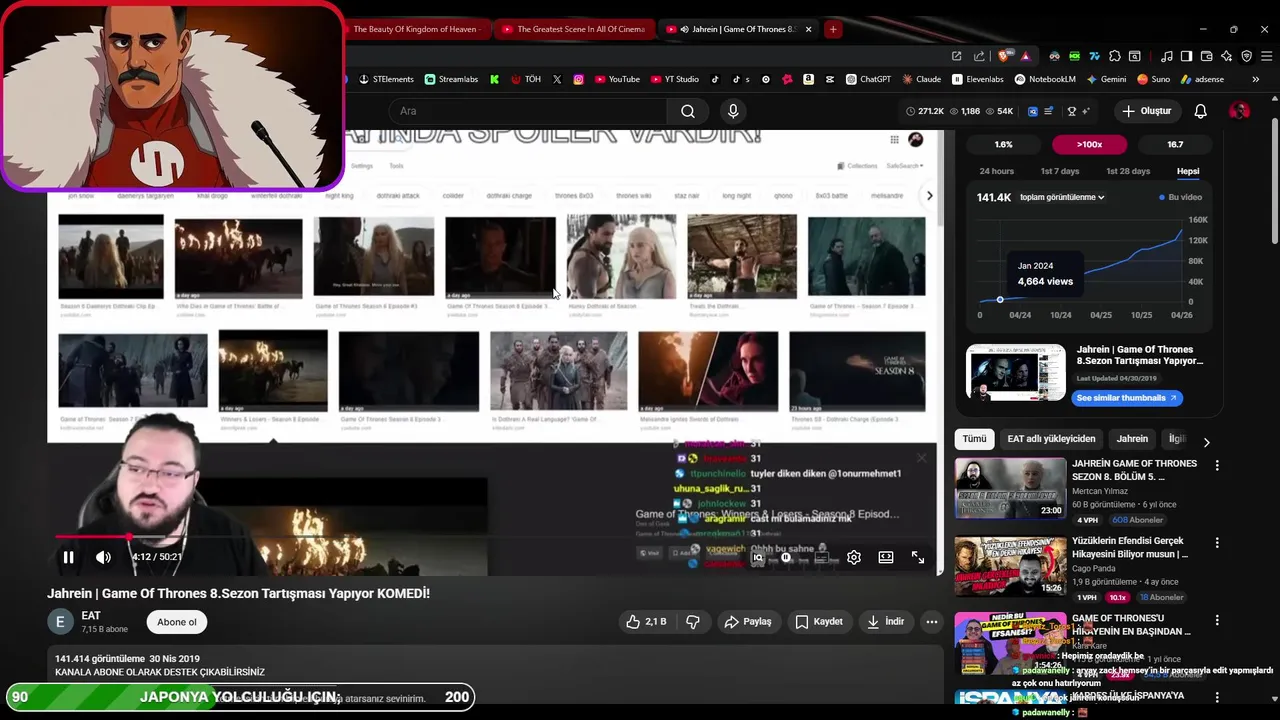Save video with Kaydet button
Image resolution: width=1280 pixels, height=720 pixels.
click(819, 622)
